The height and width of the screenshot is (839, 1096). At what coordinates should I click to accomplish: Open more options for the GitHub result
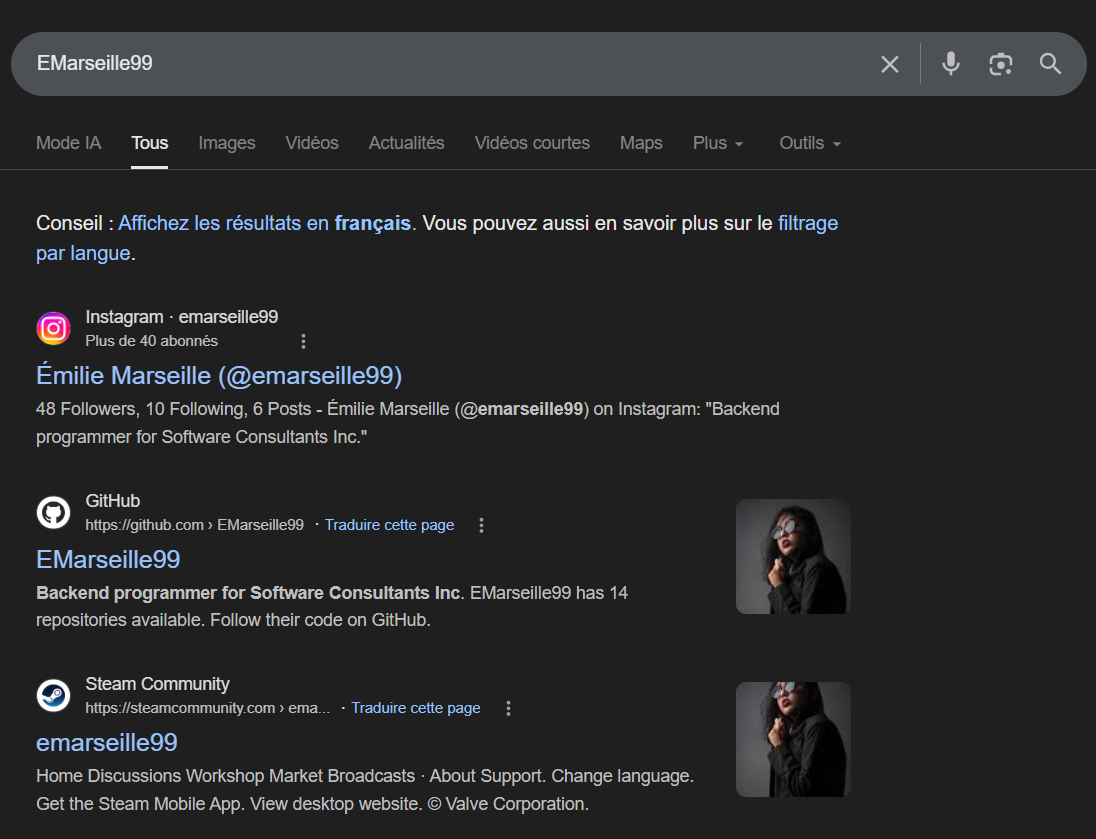pos(481,525)
